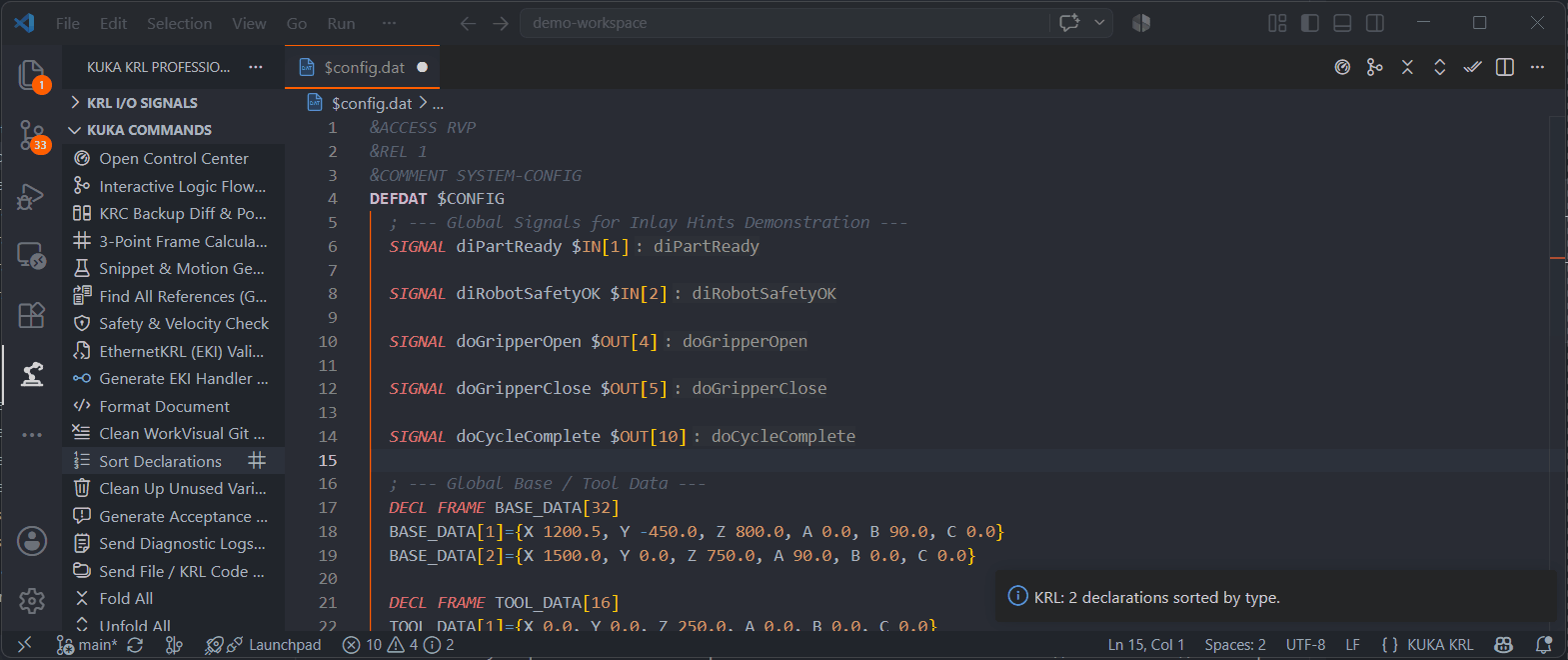This screenshot has height=660, width=1568.
Task: Toggle the bottom panel visibility
Action: 1343,23
